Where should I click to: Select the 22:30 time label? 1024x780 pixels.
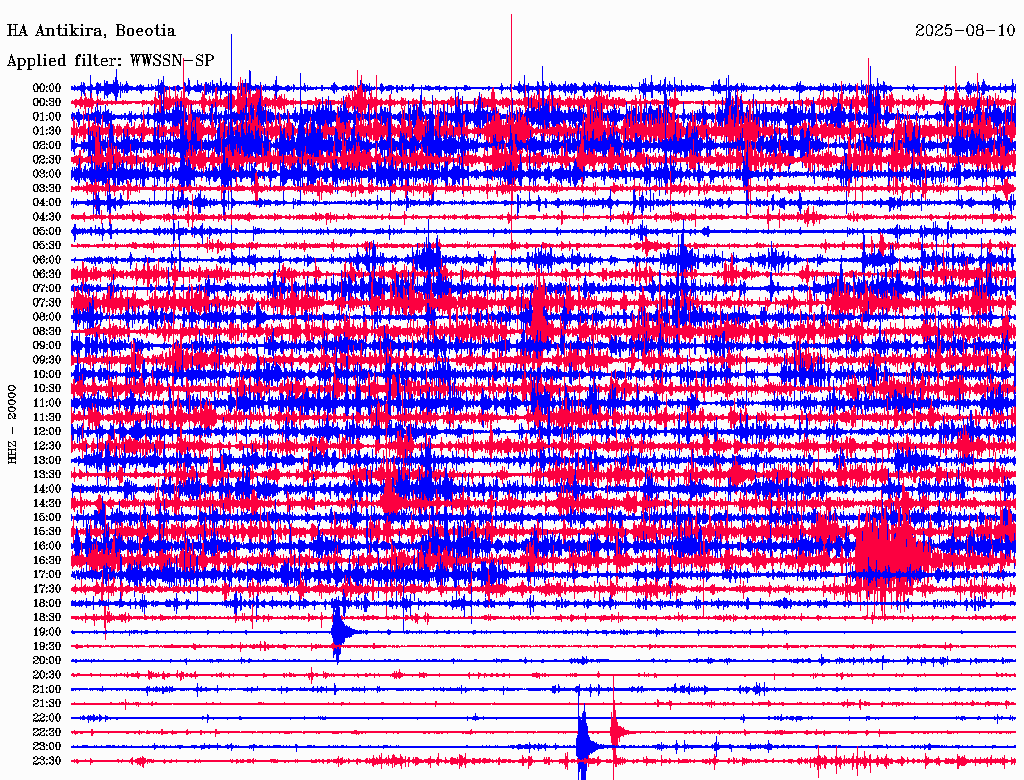pyautogui.click(x=46, y=732)
